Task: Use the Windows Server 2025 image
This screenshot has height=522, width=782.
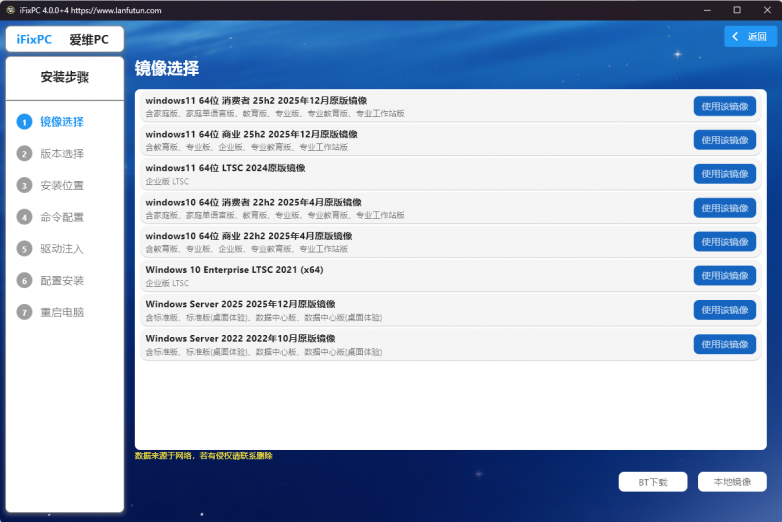Action: click(724, 310)
